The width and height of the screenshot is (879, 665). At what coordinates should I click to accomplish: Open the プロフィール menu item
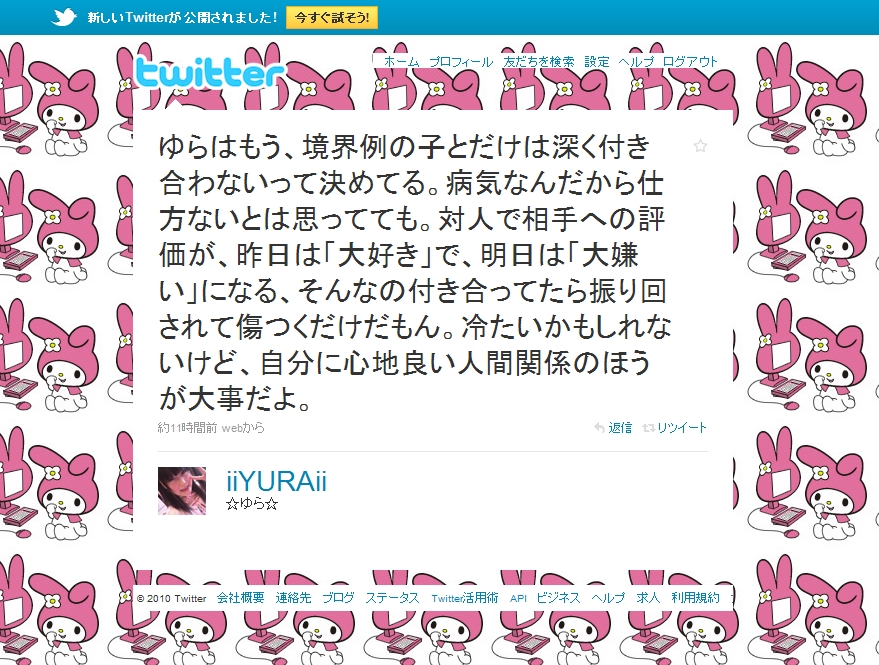pyautogui.click(x=461, y=62)
